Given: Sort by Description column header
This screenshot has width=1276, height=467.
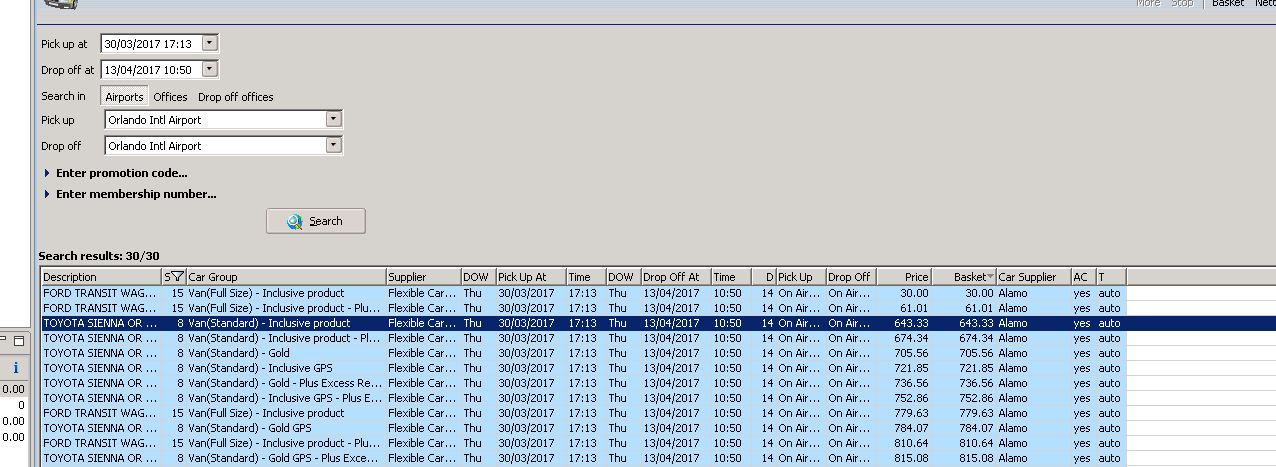Looking at the screenshot, I should tap(101, 277).
